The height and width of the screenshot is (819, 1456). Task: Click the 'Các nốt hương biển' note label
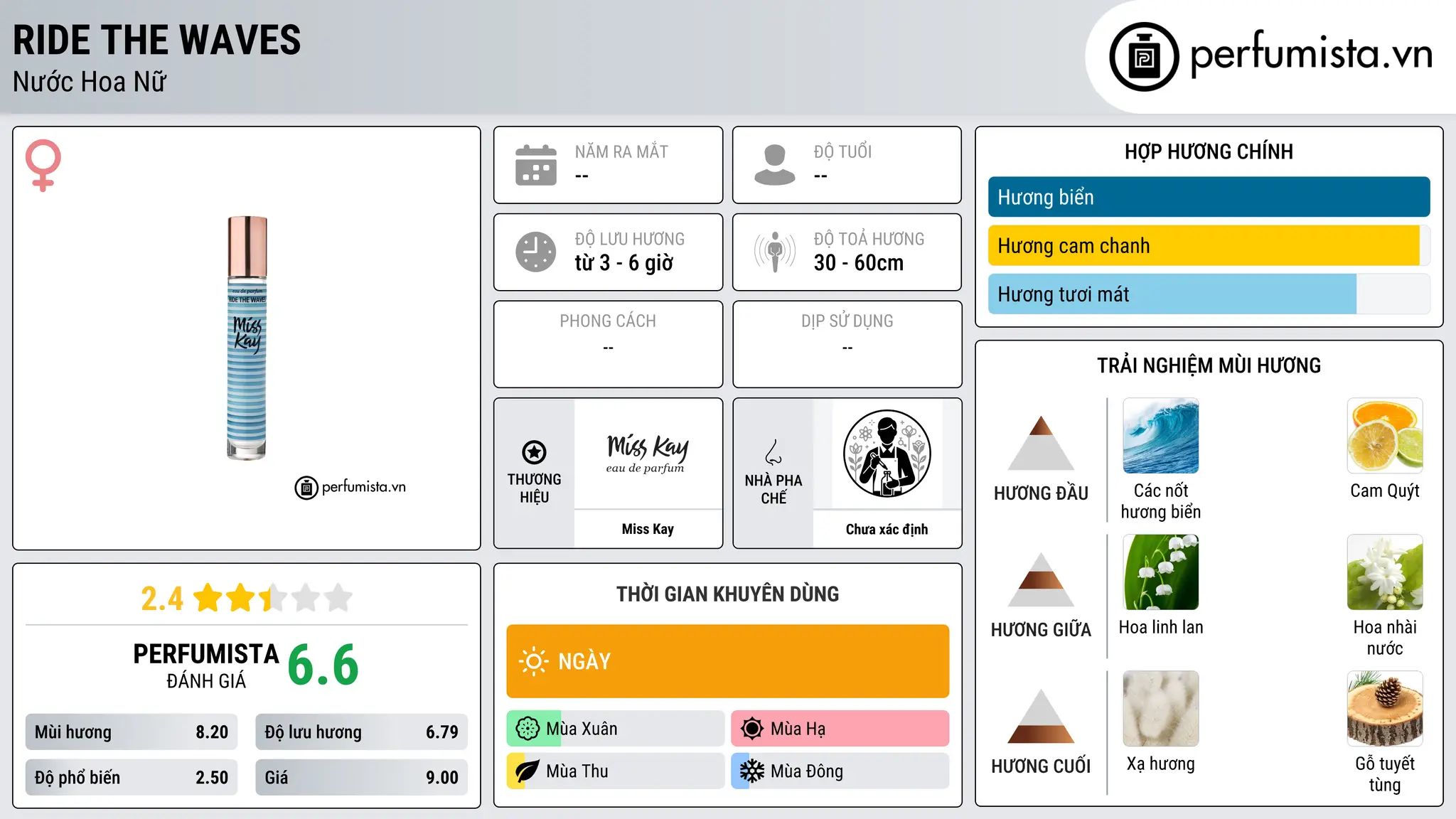tap(1161, 501)
